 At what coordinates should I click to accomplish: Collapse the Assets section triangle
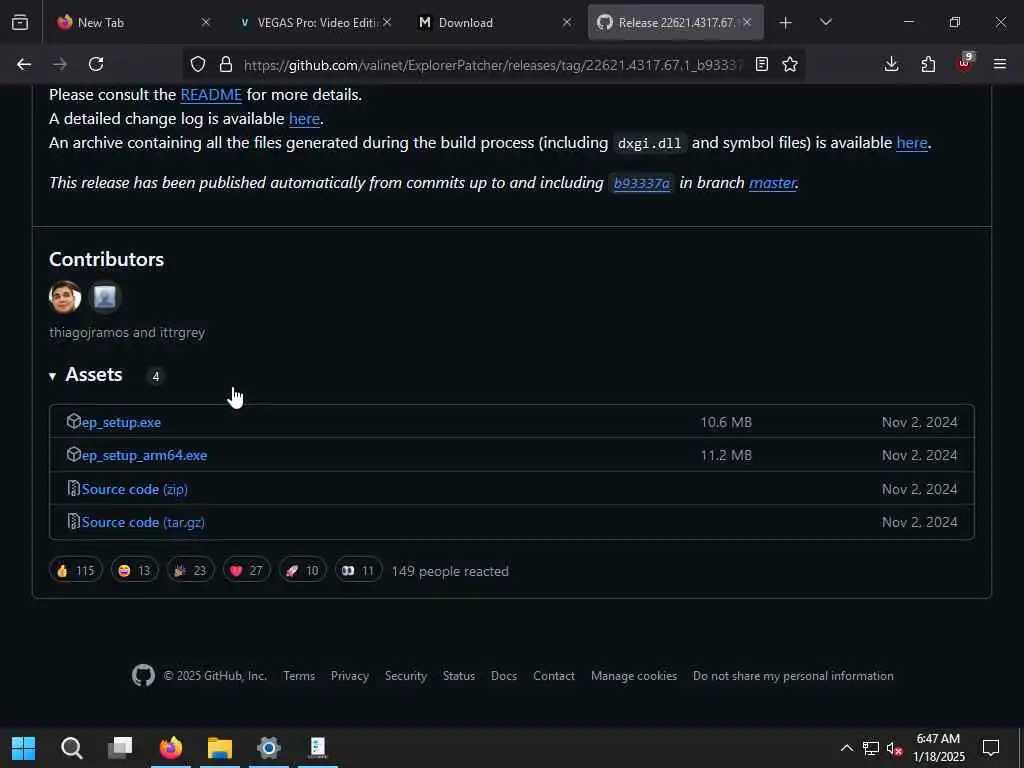click(52, 376)
